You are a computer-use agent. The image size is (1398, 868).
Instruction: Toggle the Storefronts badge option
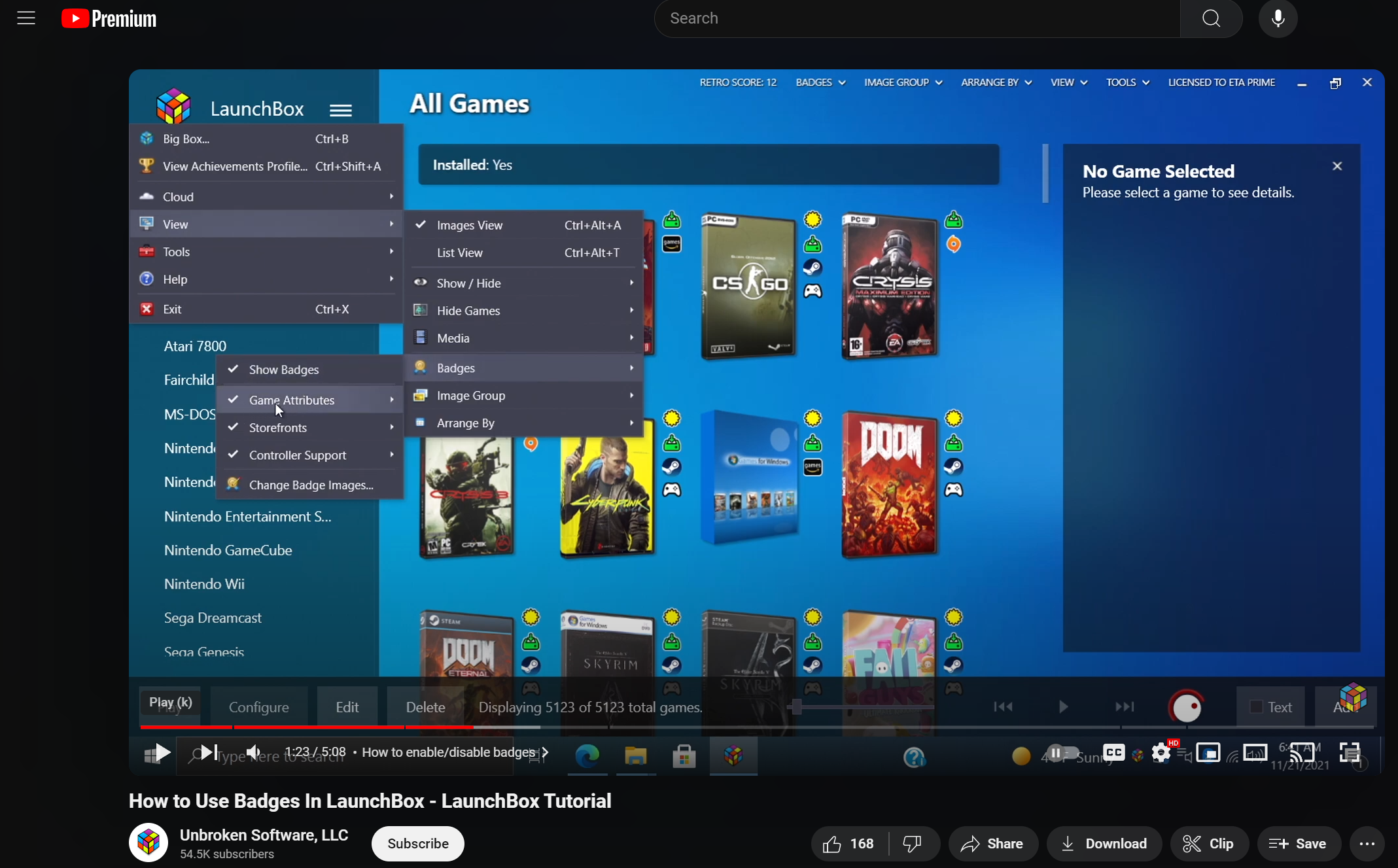coord(309,428)
